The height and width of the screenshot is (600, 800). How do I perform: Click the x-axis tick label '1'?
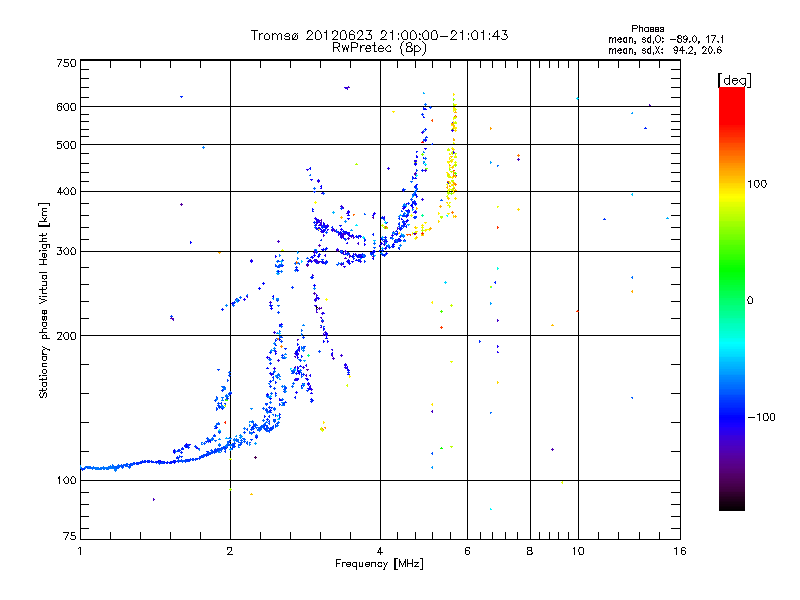pyautogui.click(x=80, y=551)
